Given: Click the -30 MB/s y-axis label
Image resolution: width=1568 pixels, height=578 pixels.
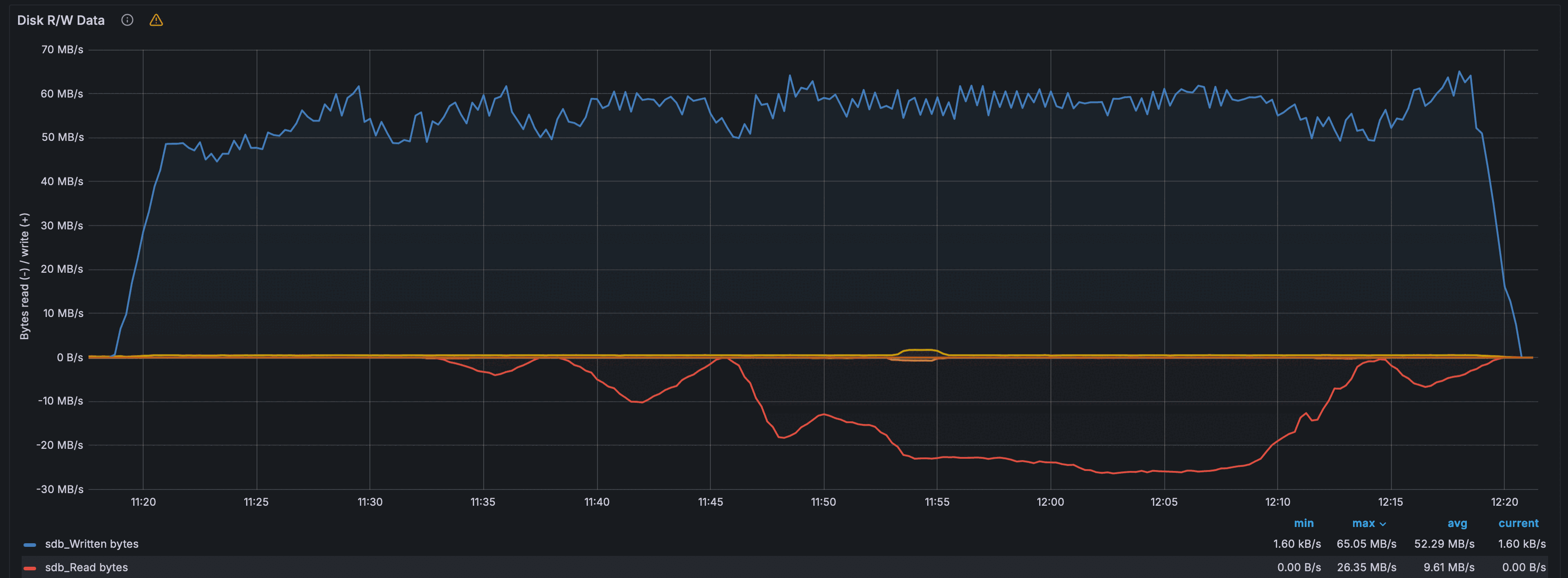Looking at the screenshot, I should tap(60, 489).
